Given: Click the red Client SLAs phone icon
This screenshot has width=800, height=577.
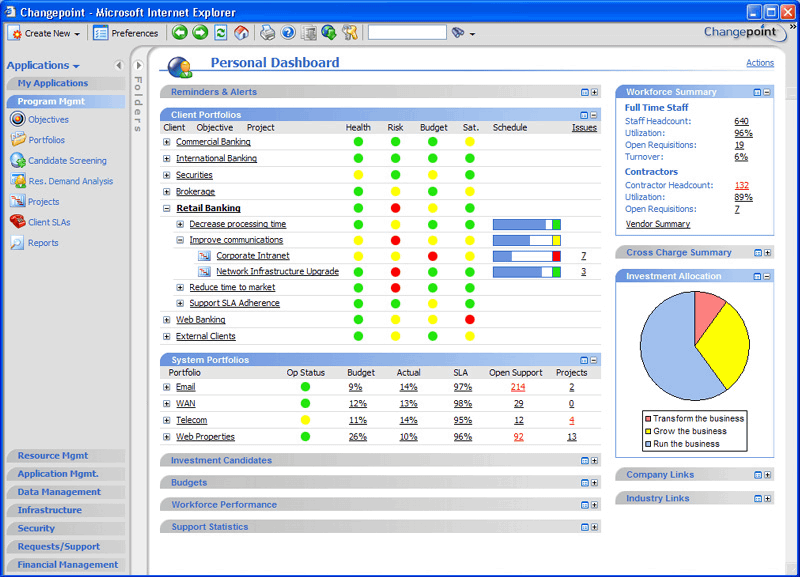Looking at the screenshot, I should coord(17,222).
